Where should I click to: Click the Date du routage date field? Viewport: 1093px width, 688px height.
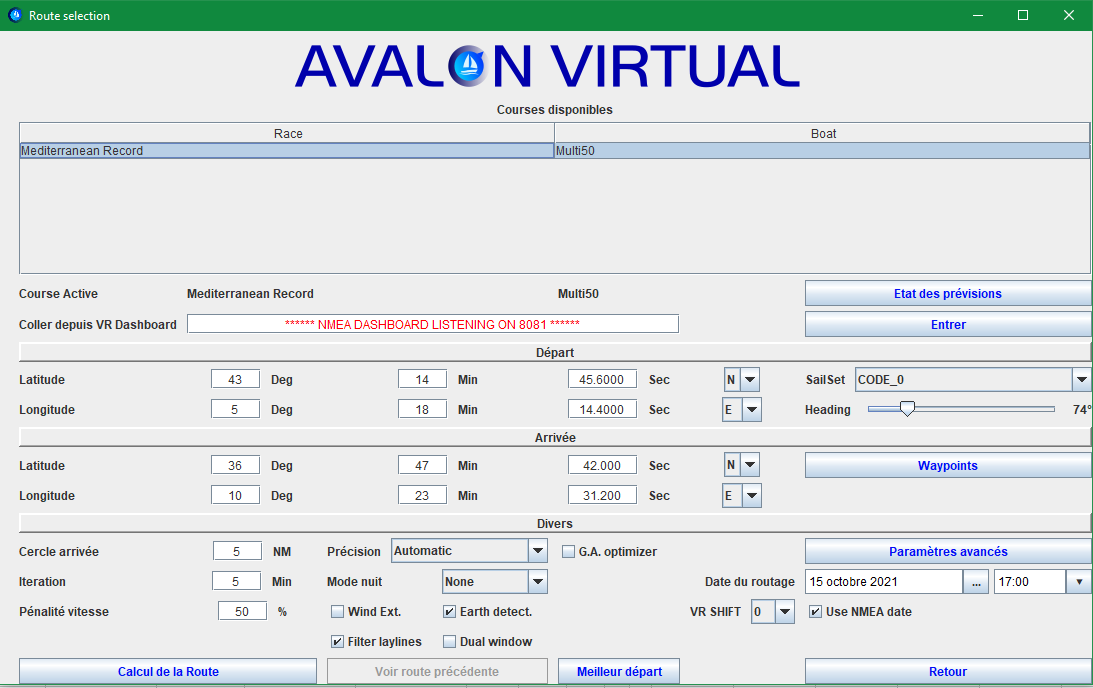pos(884,581)
